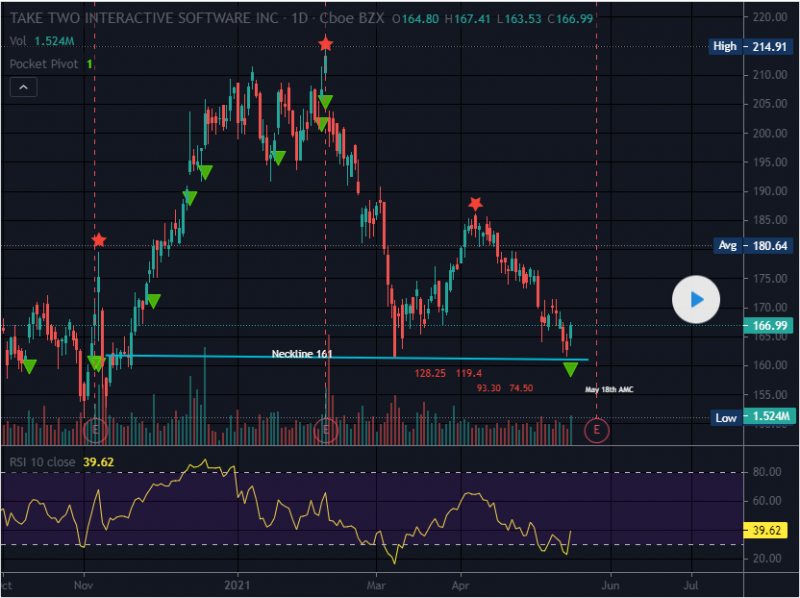The image size is (800, 598).
Task: Click the 200.00 price axis label
Action: (x=770, y=133)
